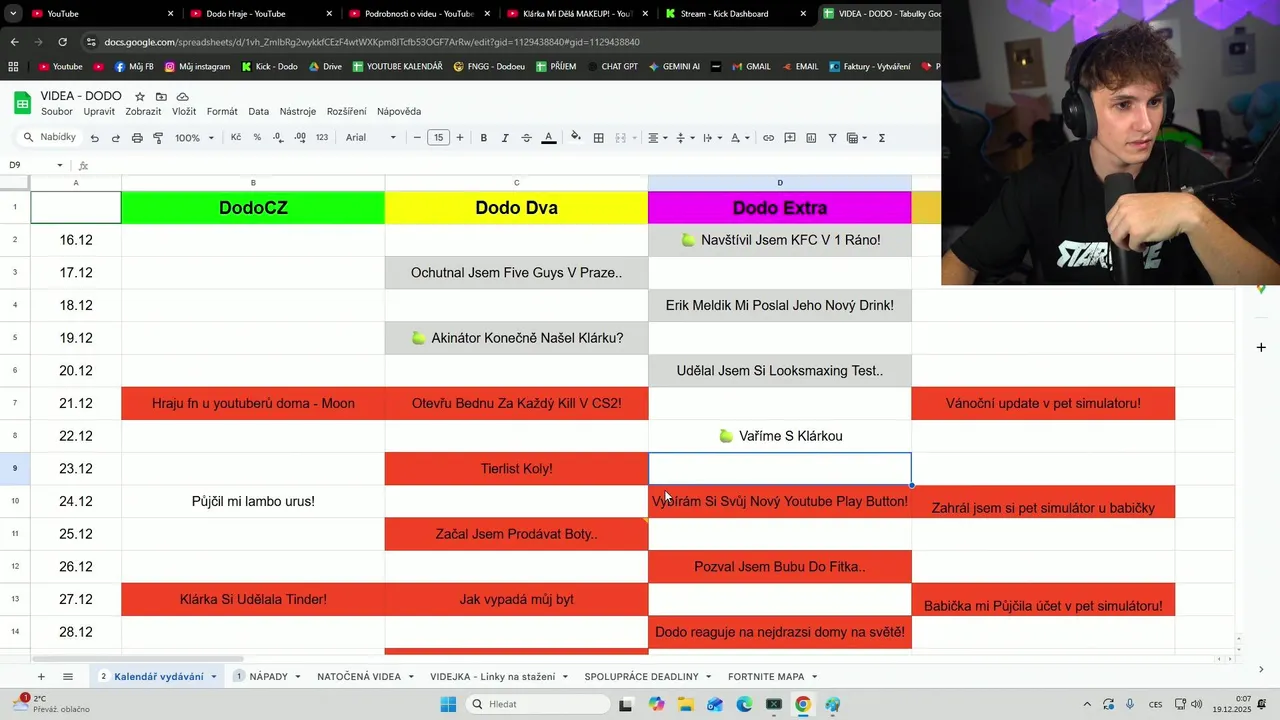
Task: Add a new sheet with plus
Action: pos(41,677)
